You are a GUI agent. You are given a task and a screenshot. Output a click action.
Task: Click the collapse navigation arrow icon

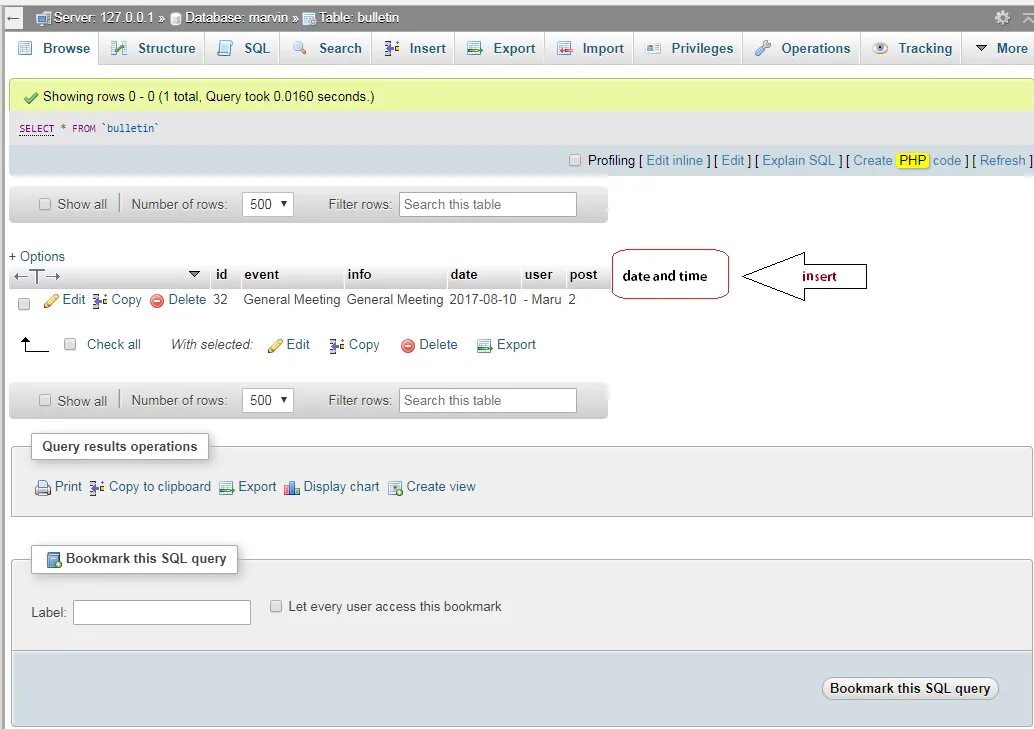tap(13, 18)
